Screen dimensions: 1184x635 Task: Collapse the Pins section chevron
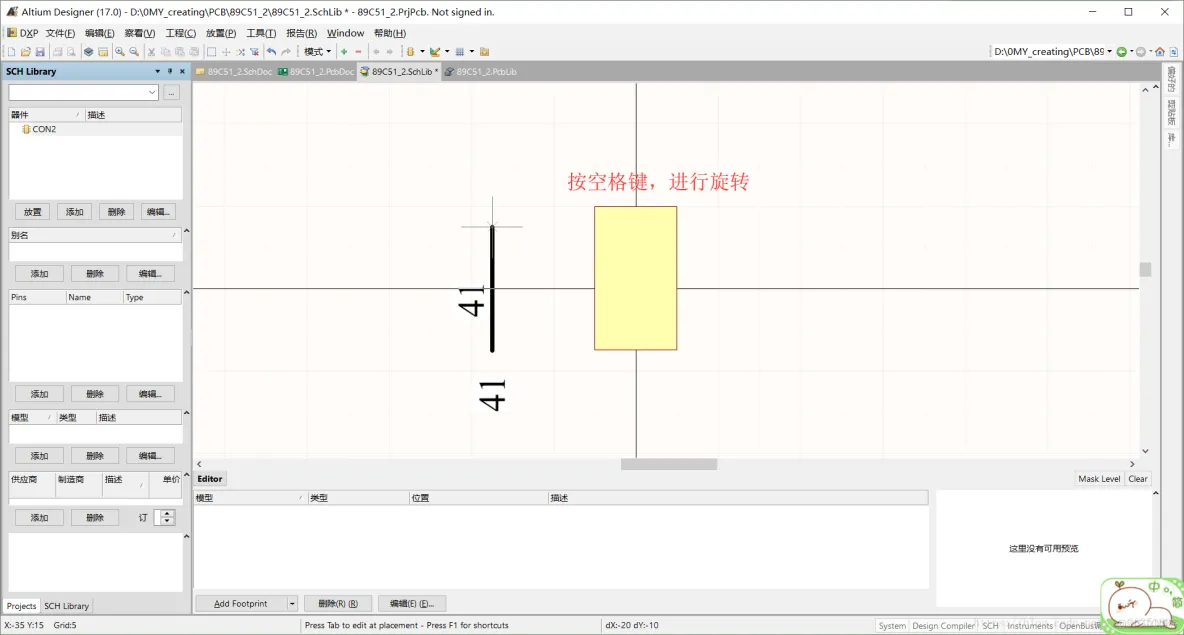click(x=187, y=293)
